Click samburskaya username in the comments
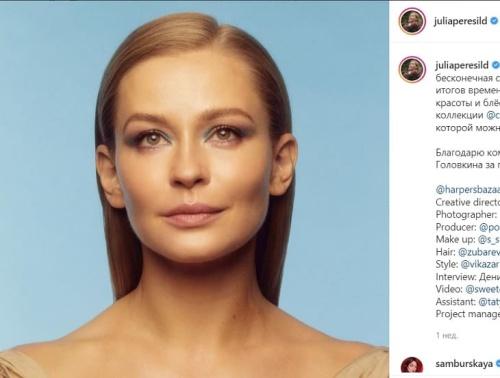 click(464, 364)
